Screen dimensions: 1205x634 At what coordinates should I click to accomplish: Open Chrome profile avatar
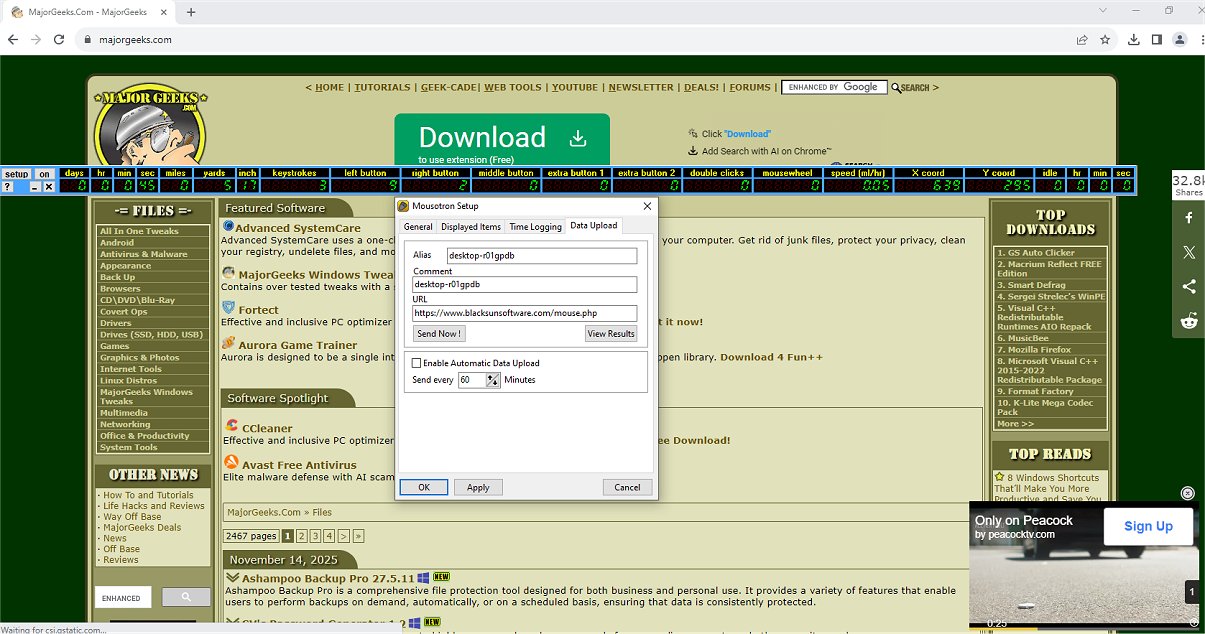[1180, 40]
